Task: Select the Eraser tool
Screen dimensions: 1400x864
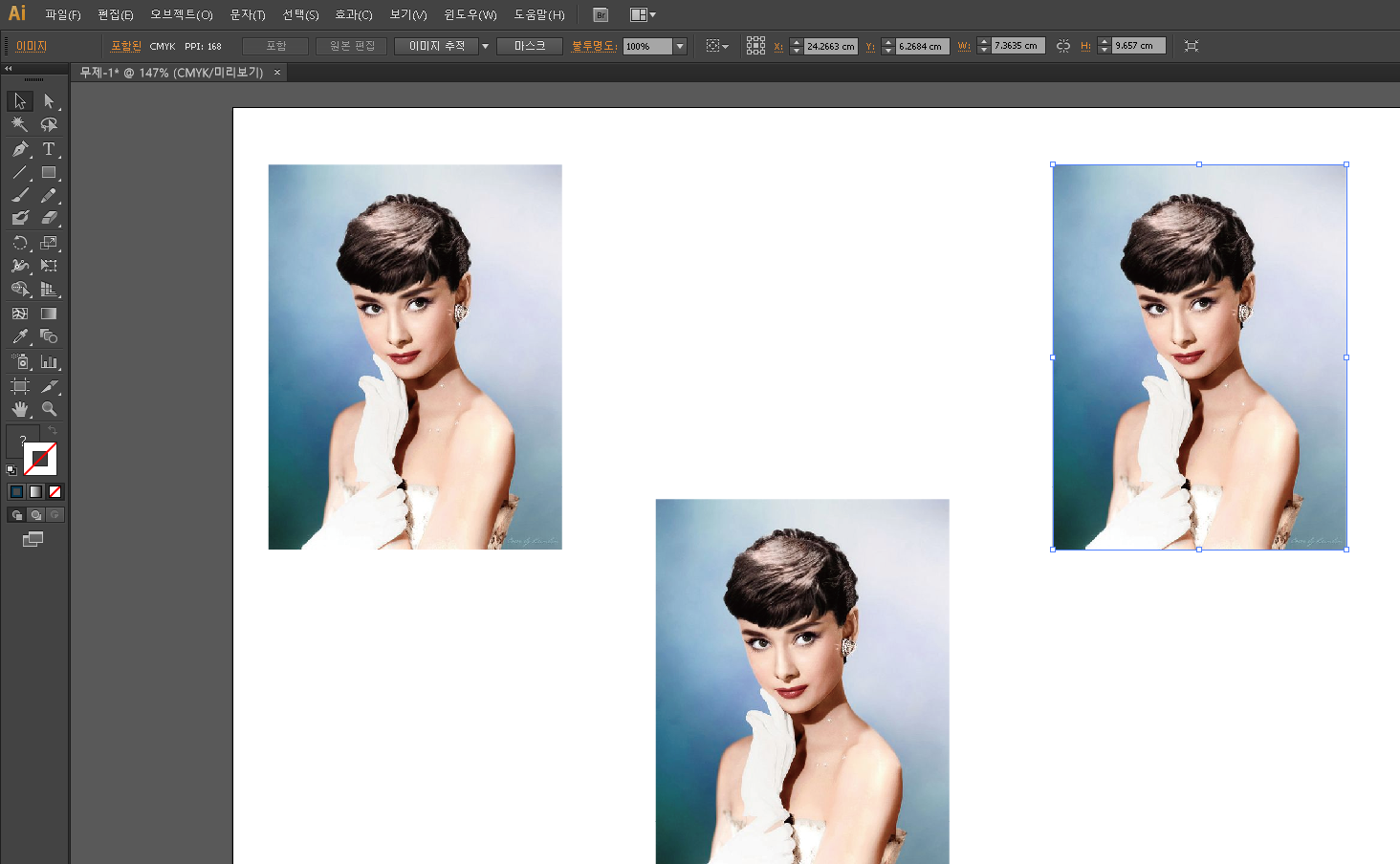Action: pos(49,218)
